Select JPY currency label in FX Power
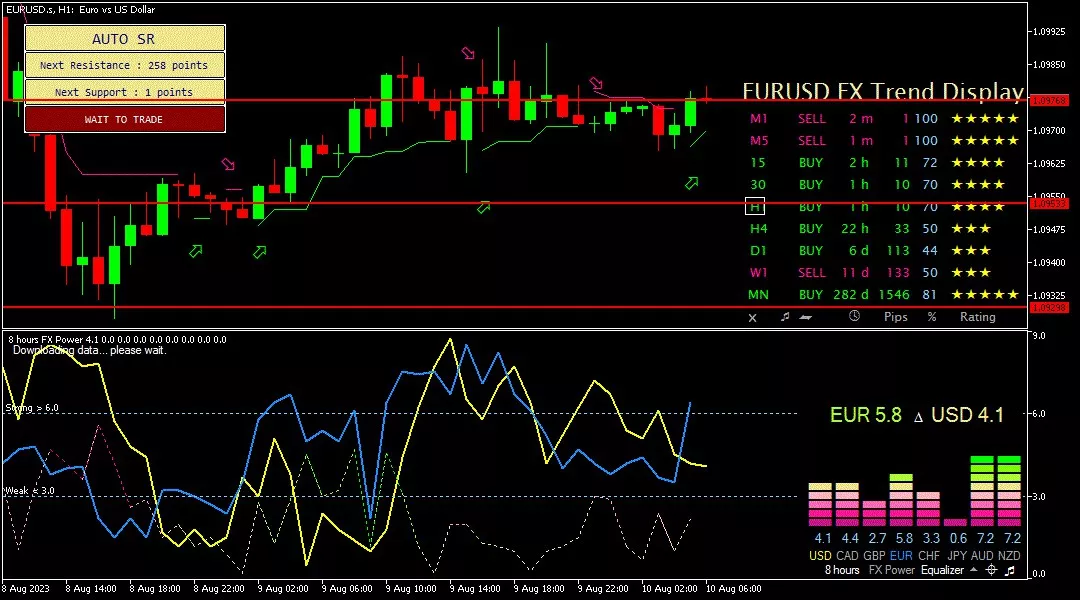 tap(956, 556)
